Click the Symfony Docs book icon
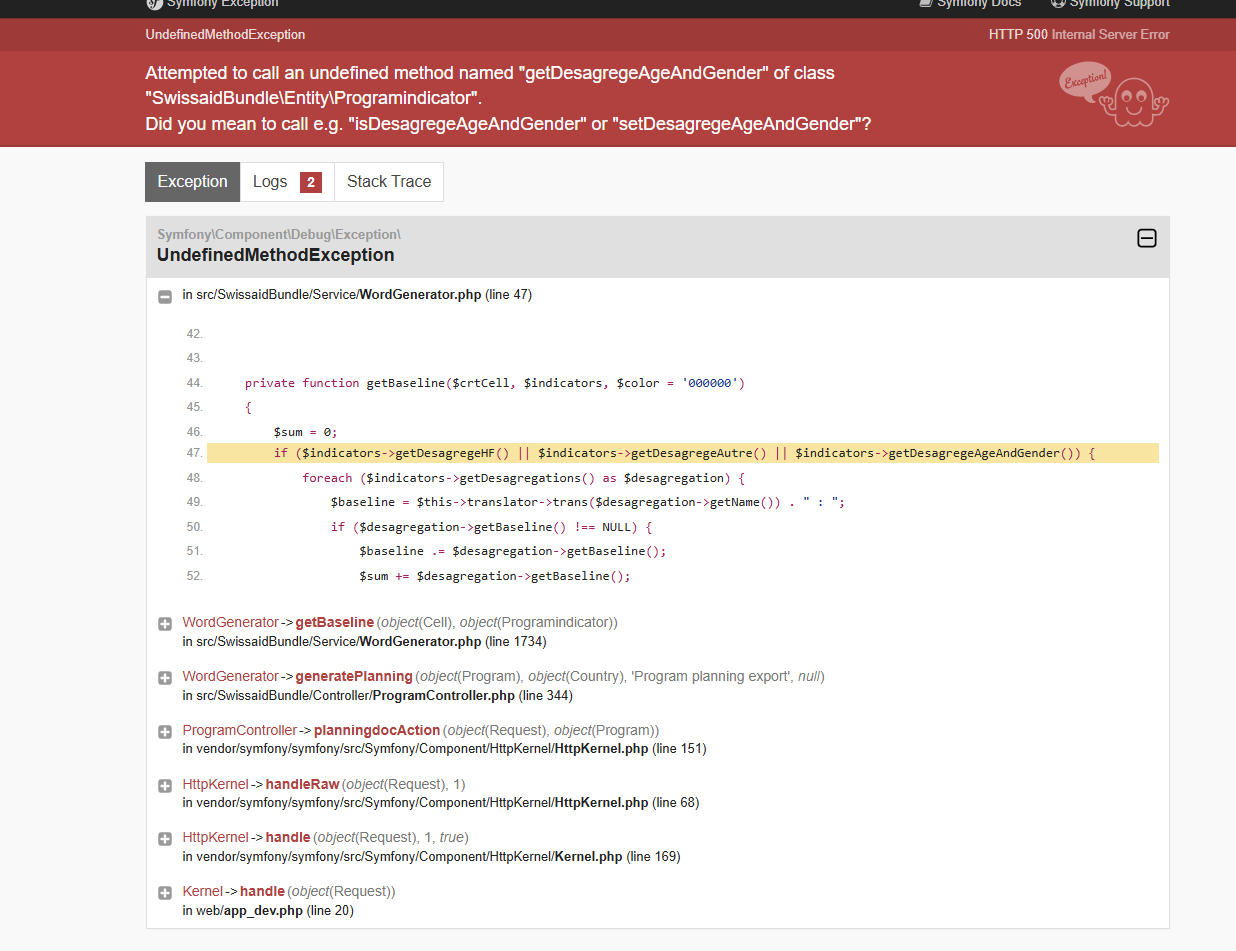The height and width of the screenshot is (951, 1236). (925, 4)
